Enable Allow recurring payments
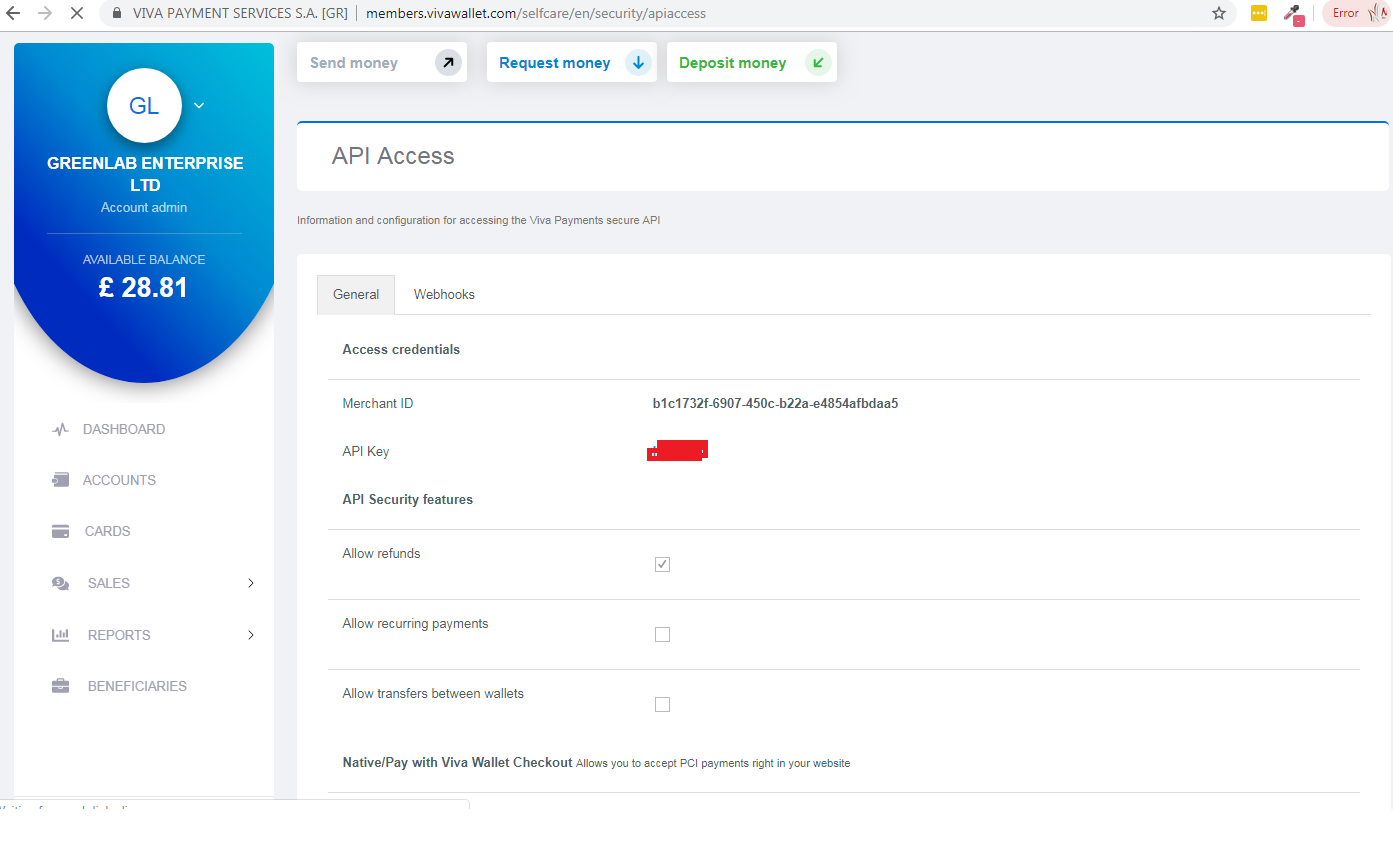This screenshot has width=1393, height=844. point(662,634)
